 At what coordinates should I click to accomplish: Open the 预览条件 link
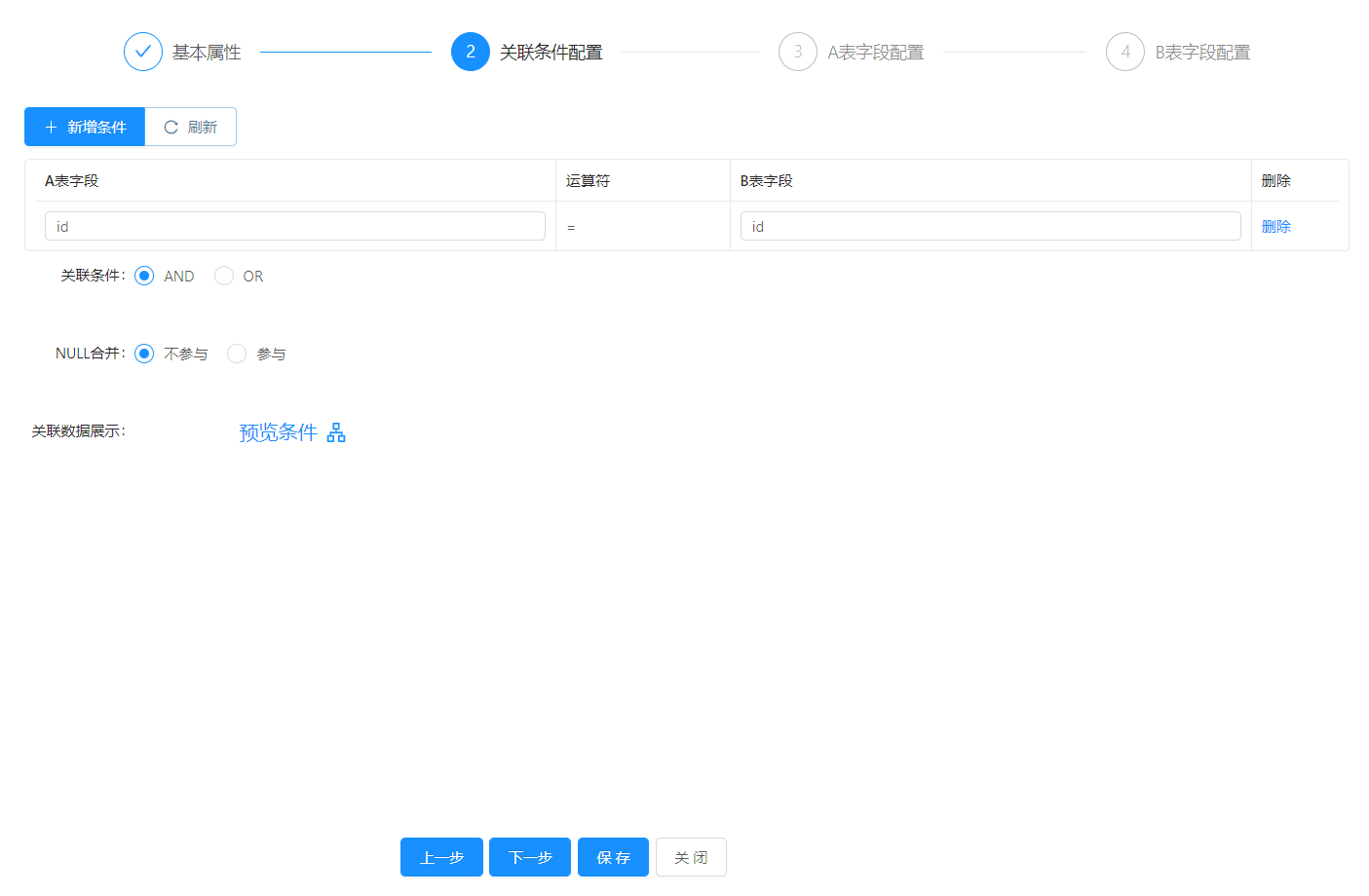pyautogui.click(x=279, y=432)
